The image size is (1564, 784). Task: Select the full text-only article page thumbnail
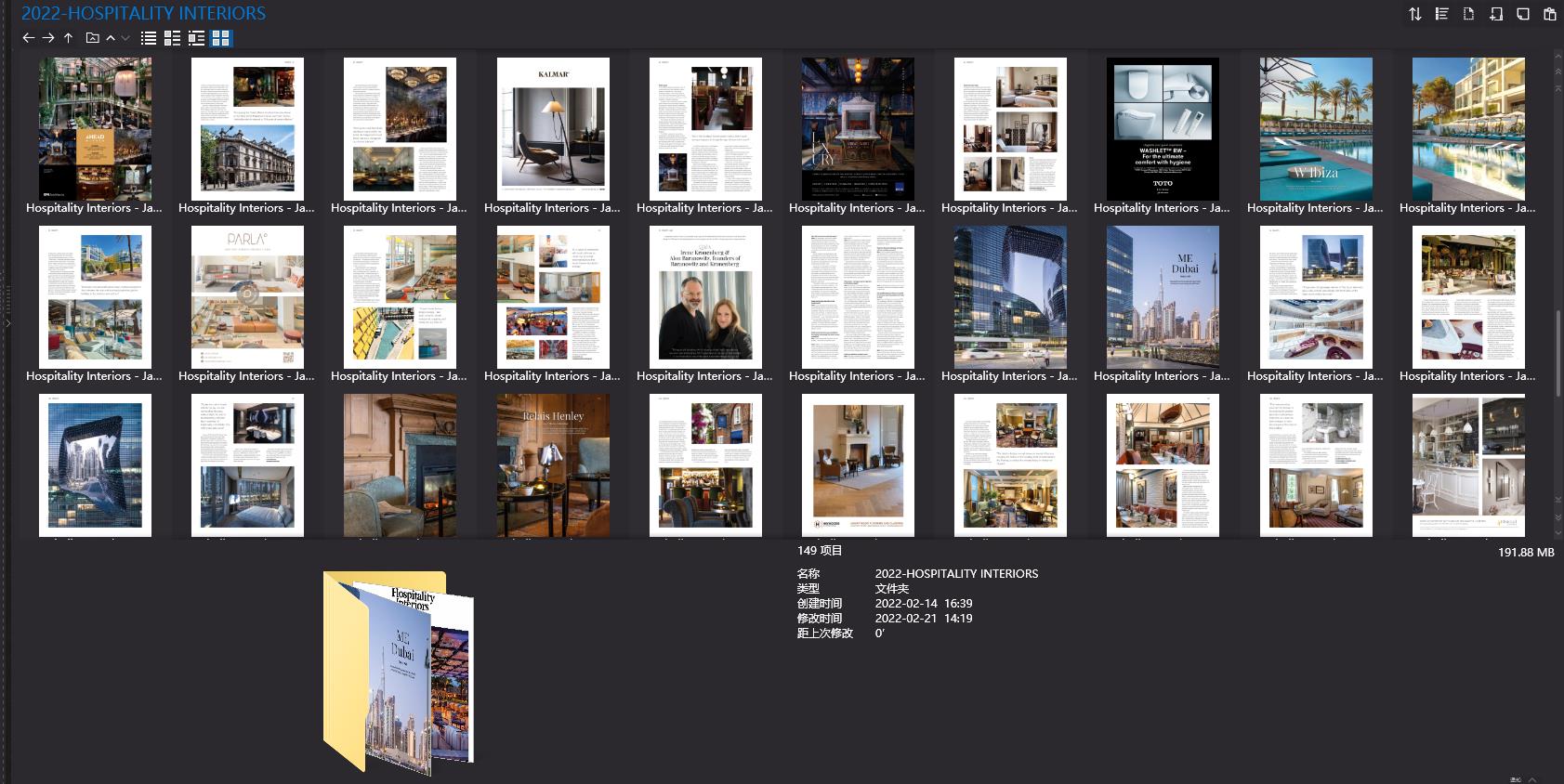(858, 296)
